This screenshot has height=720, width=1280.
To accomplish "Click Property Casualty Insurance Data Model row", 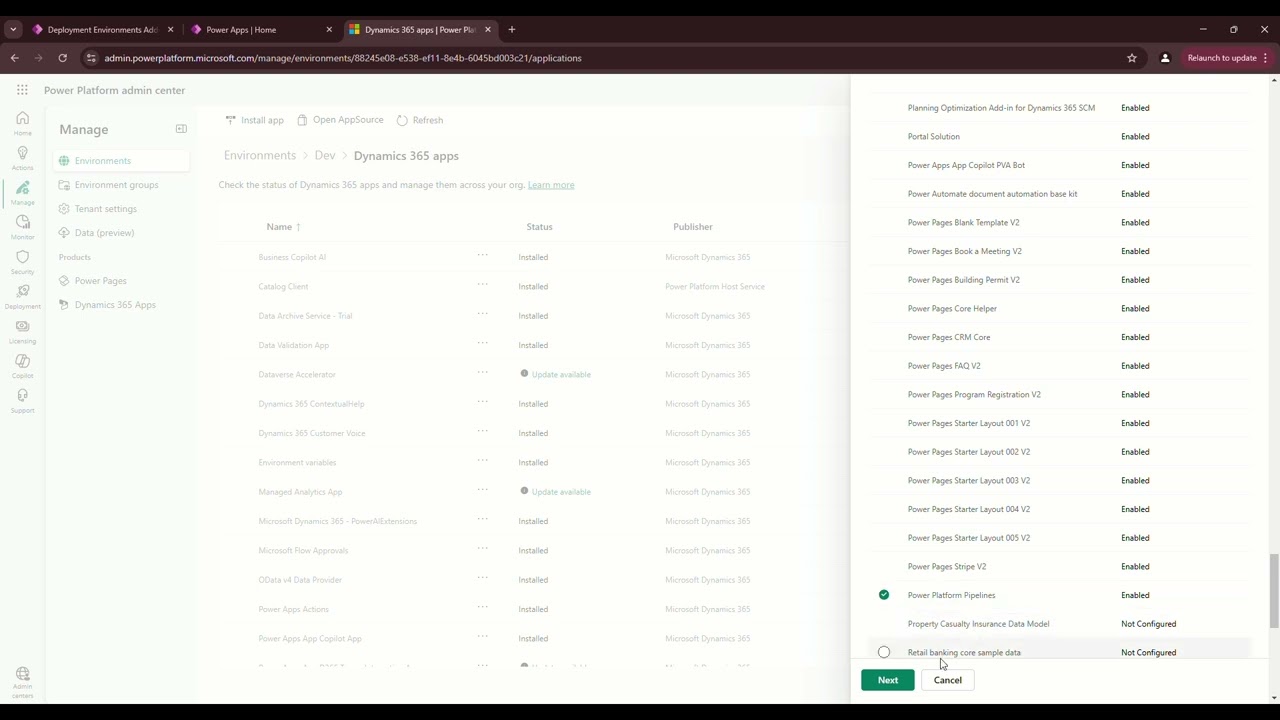I will (x=1060, y=624).
